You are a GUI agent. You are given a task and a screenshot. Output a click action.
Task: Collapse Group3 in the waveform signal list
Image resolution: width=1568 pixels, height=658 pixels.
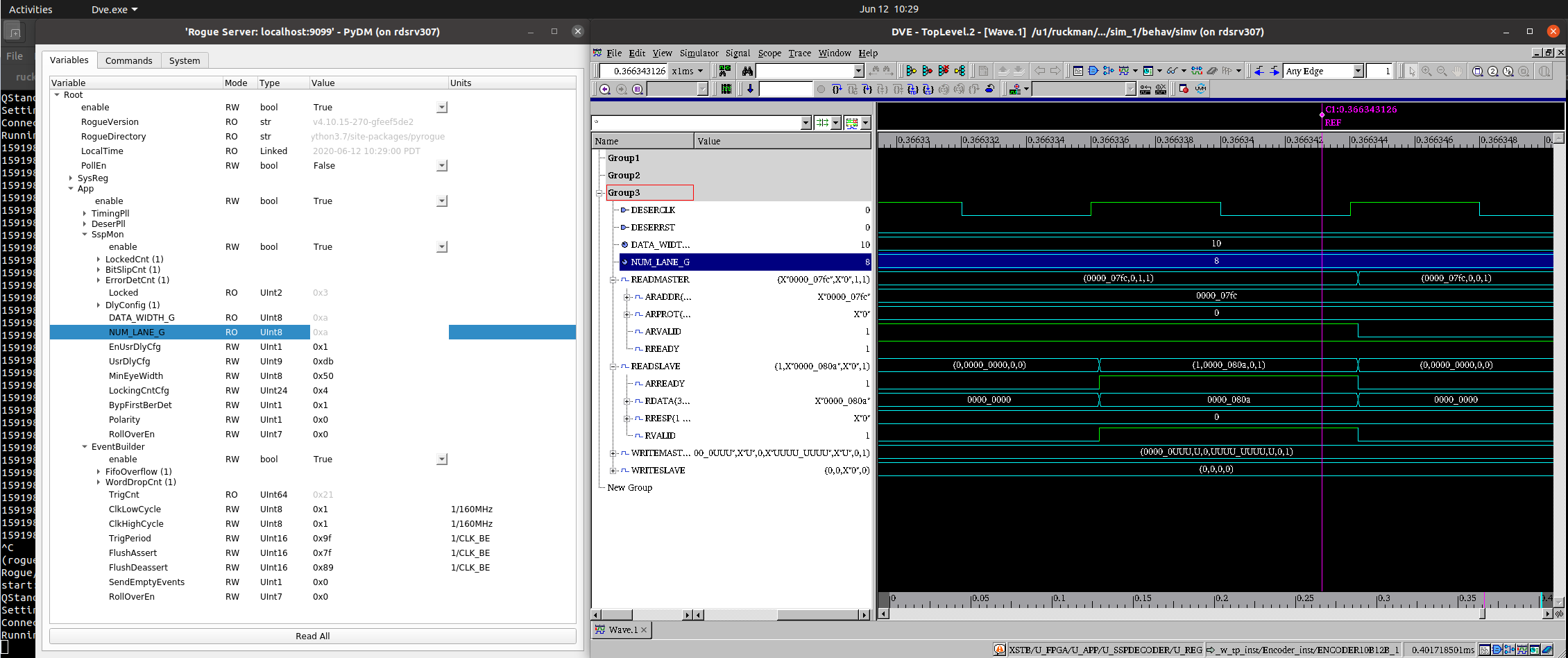coord(599,193)
